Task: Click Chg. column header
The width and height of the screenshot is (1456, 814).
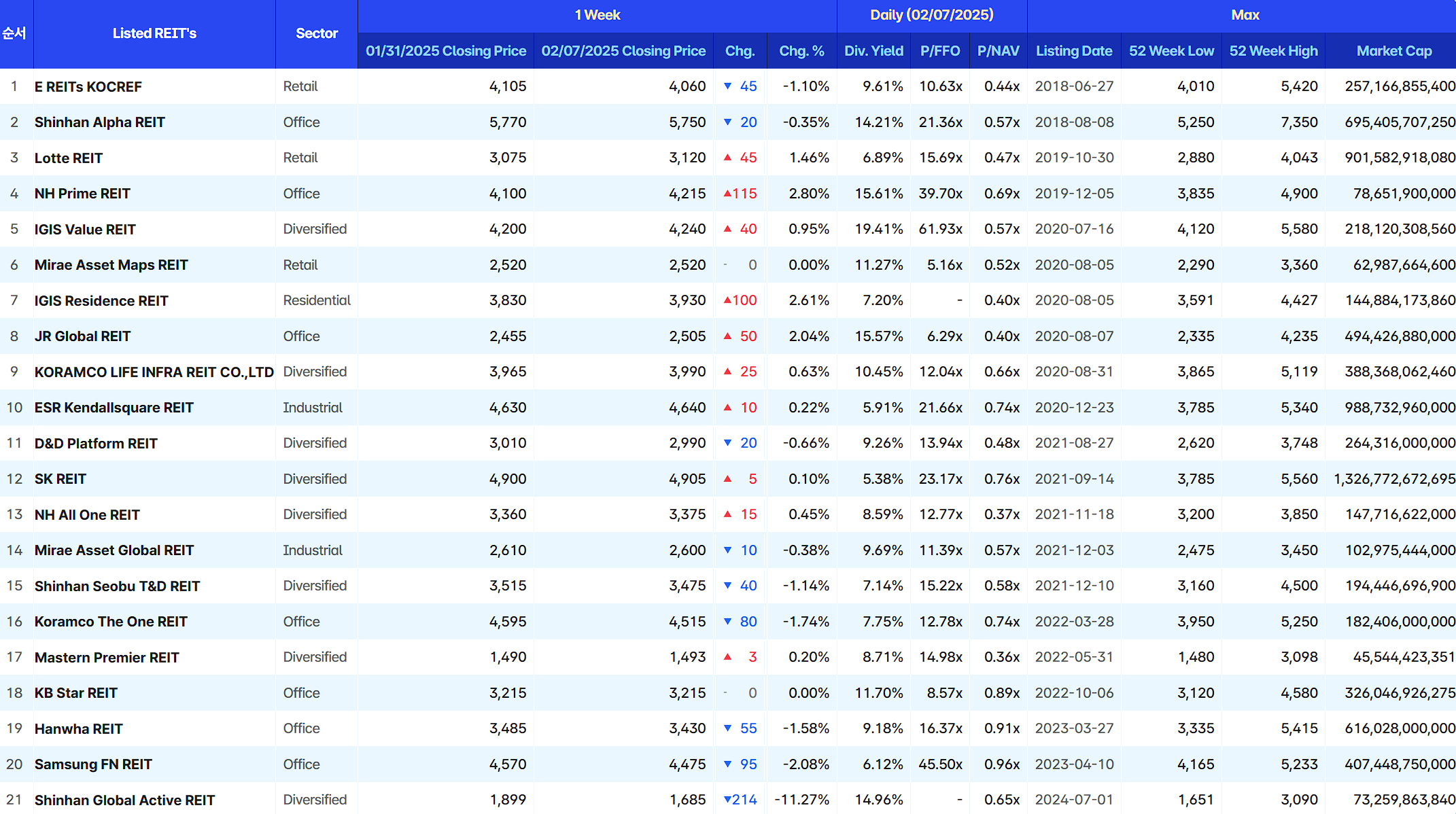Action: click(740, 51)
